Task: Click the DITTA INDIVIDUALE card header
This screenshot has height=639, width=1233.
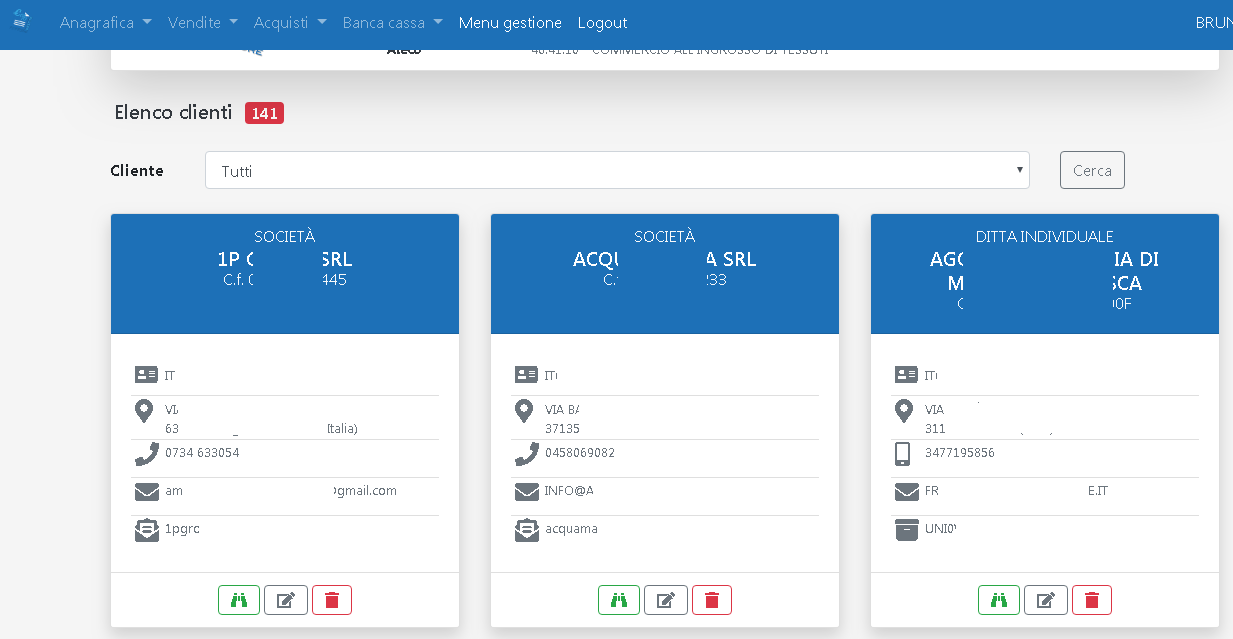Action: tap(1045, 273)
